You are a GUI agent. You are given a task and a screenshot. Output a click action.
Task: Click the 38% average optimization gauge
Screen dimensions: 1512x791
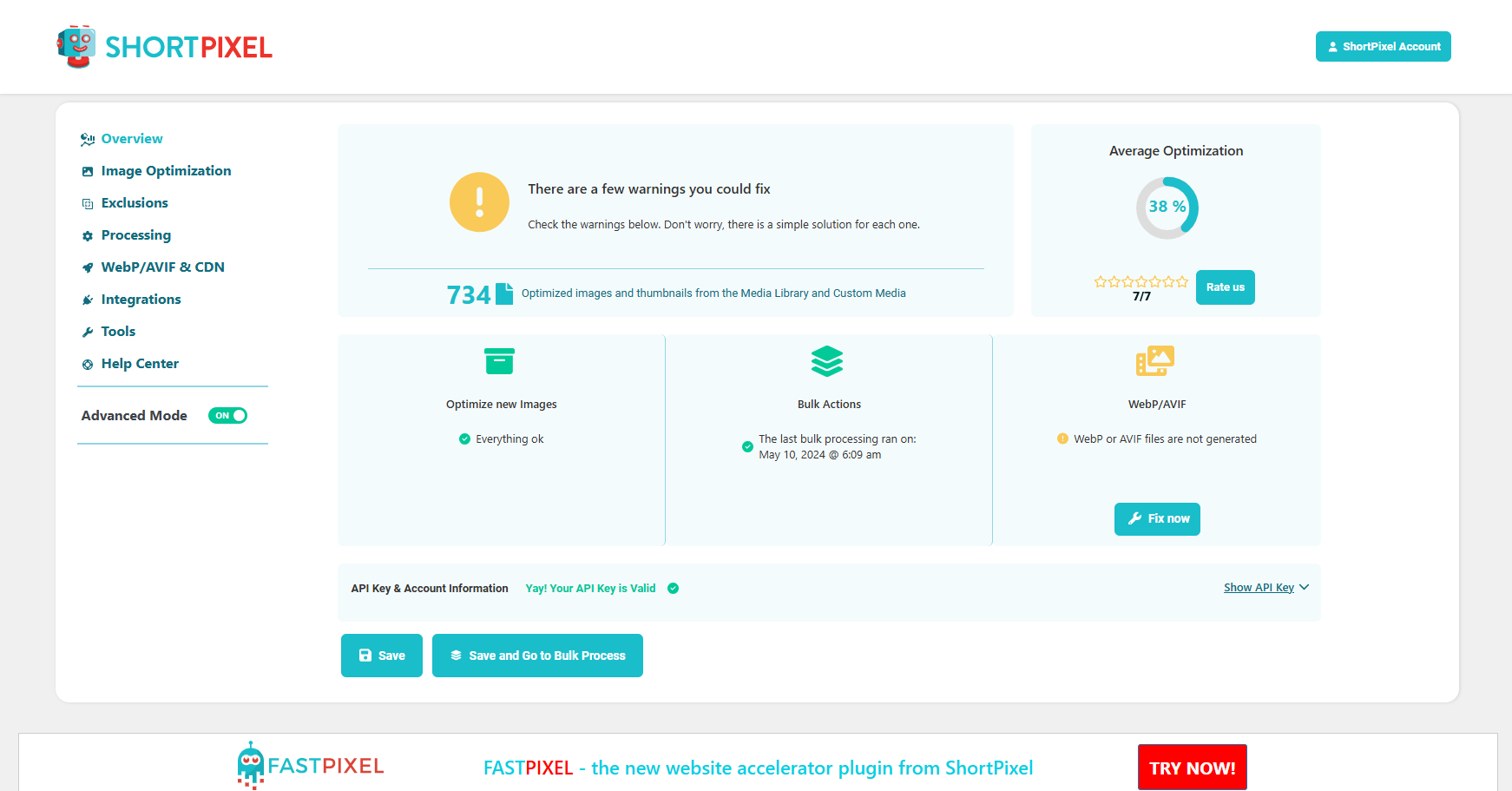click(x=1167, y=208)
